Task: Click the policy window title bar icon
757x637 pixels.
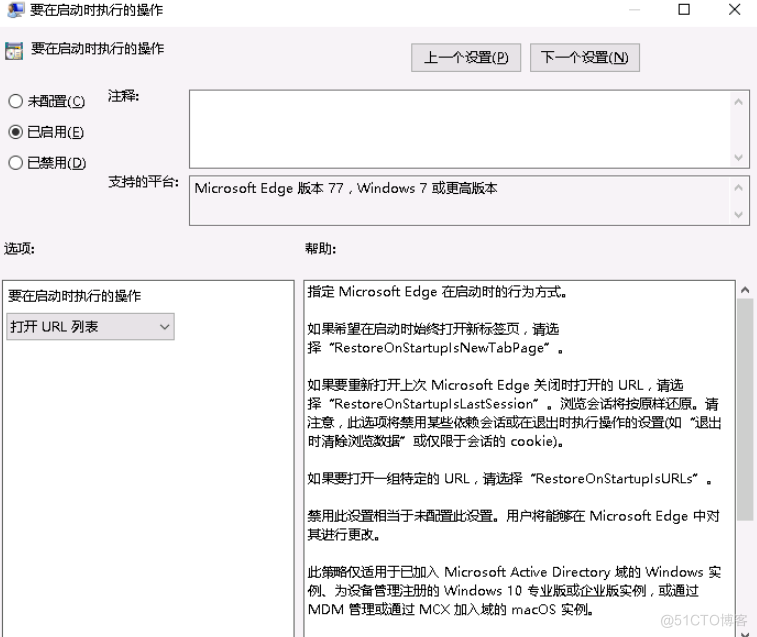Action: [x=15, y=10]
